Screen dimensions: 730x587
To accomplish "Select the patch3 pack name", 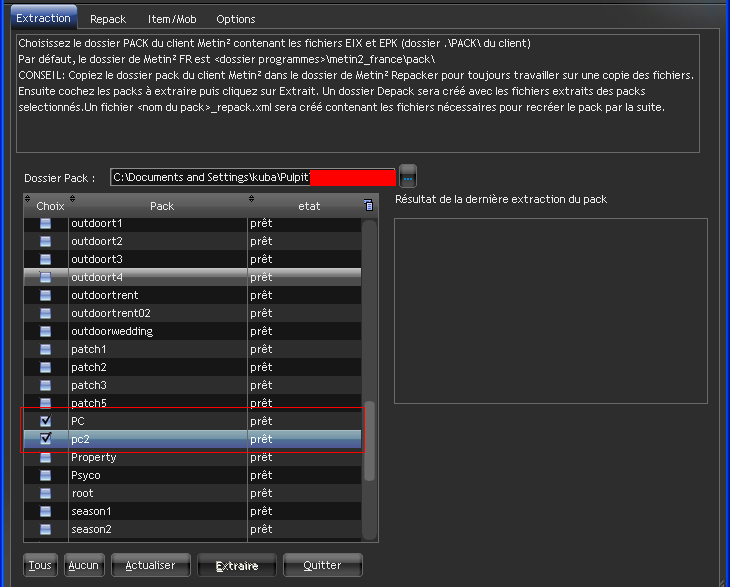I will pyautogui.click(x=89, y=385).
